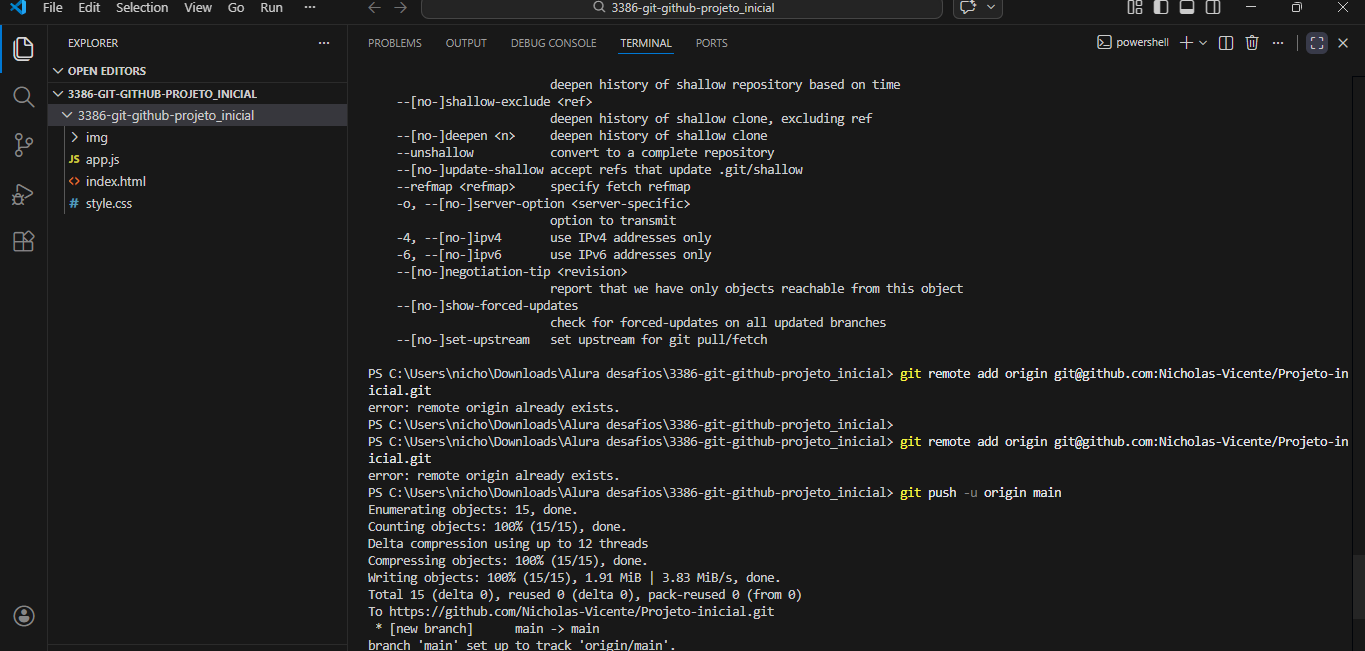Toggle the secondary side bar
Image resolution: width=1365 pixels, height=651 pixels.
point(1213,8)
